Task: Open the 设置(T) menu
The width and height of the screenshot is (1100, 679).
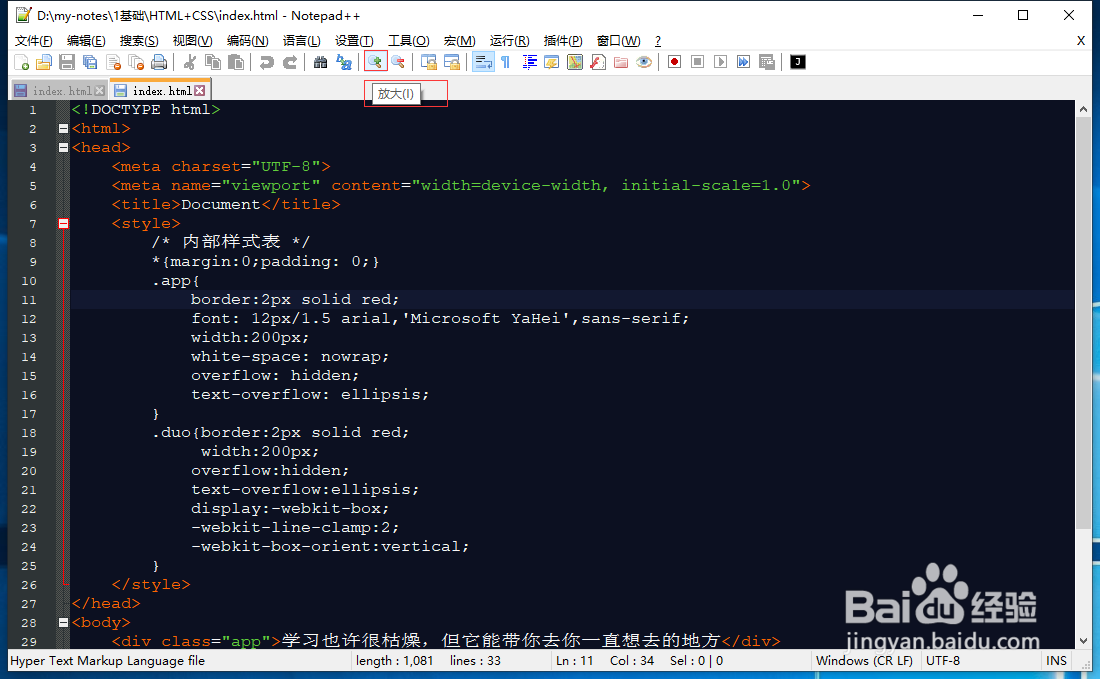Action: point(354,41)
